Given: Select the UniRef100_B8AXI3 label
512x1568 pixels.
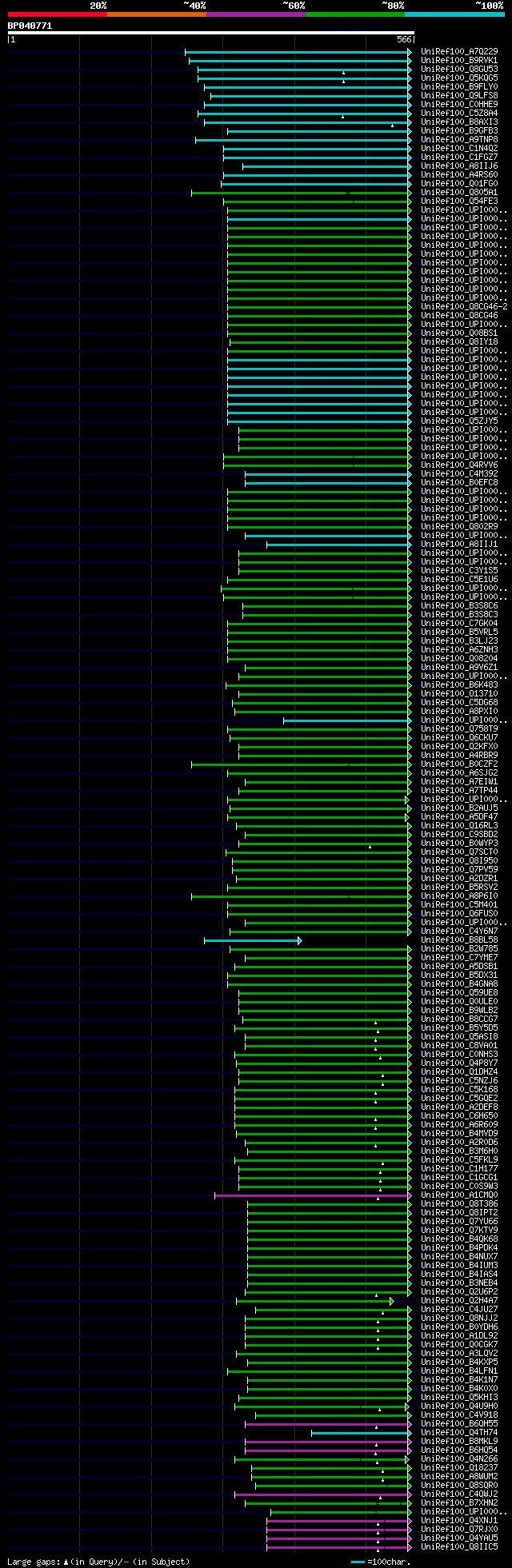Looking at the screenshot, I should pos(459,122).
